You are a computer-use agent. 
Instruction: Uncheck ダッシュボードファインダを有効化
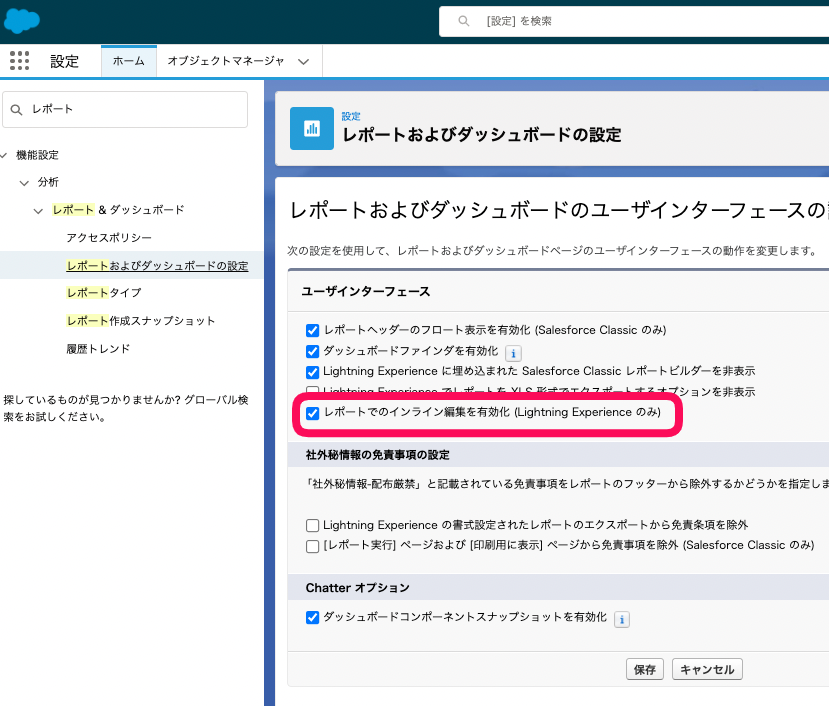(x=312, y=352)
